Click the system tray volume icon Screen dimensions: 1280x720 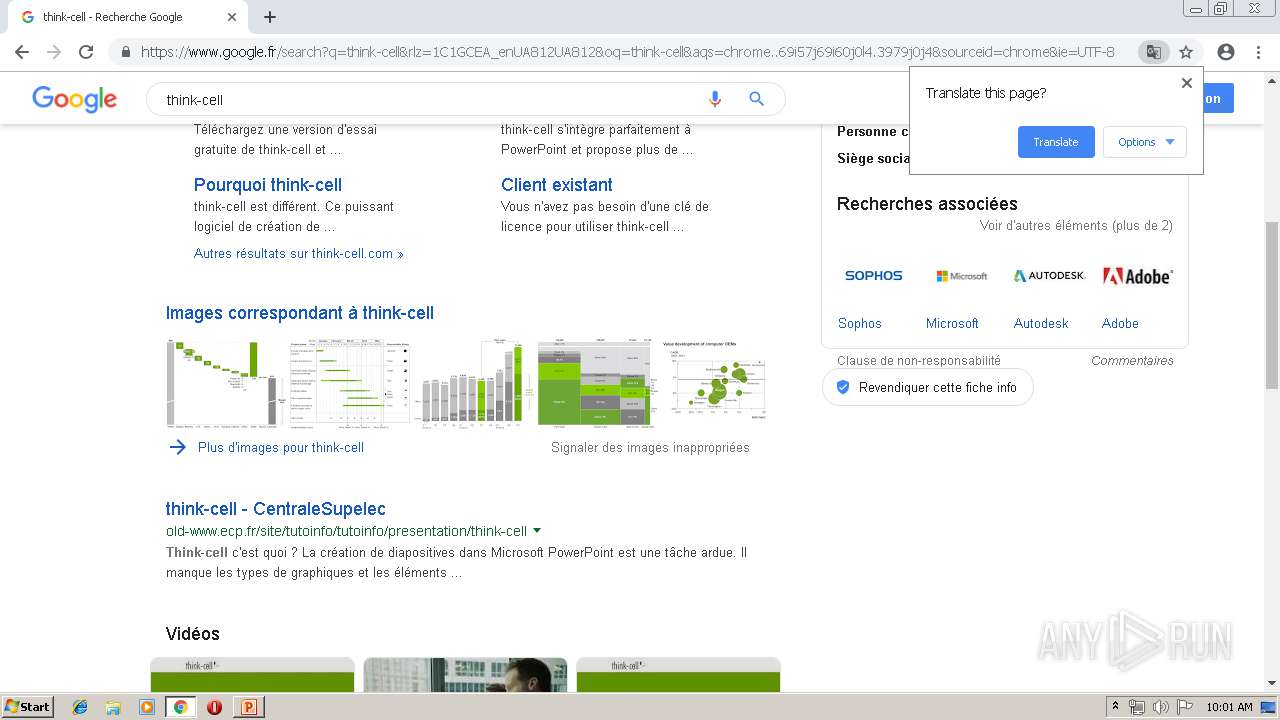(x=1161, y=707)
